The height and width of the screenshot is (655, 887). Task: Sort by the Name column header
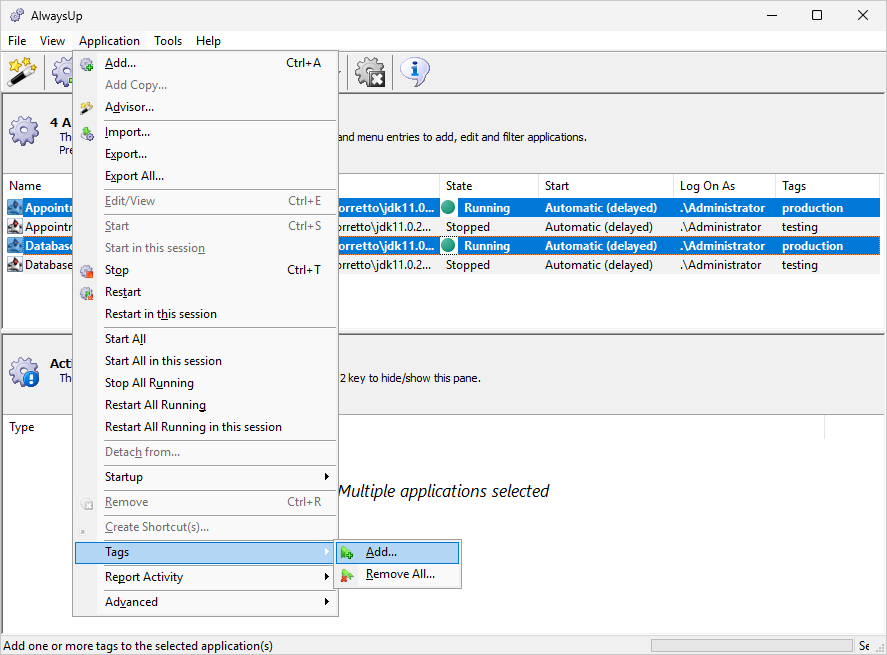[38, 186]
